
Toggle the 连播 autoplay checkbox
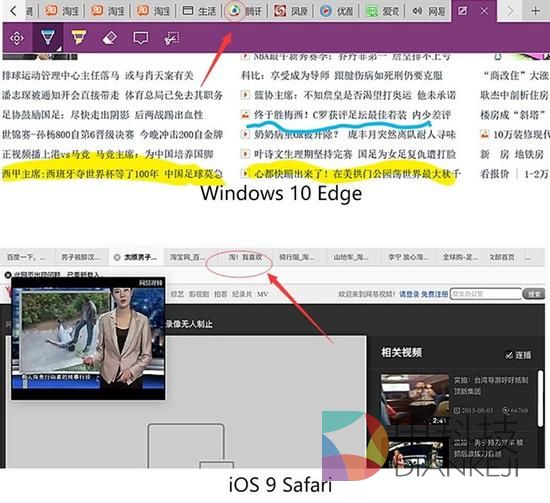(x=509, y=355)
